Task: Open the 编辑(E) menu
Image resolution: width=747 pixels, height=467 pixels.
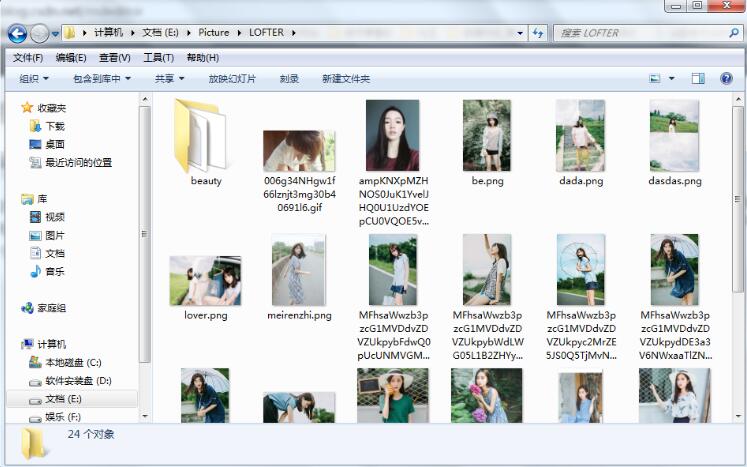Action: pyautogui.click(x=71, y=58)
